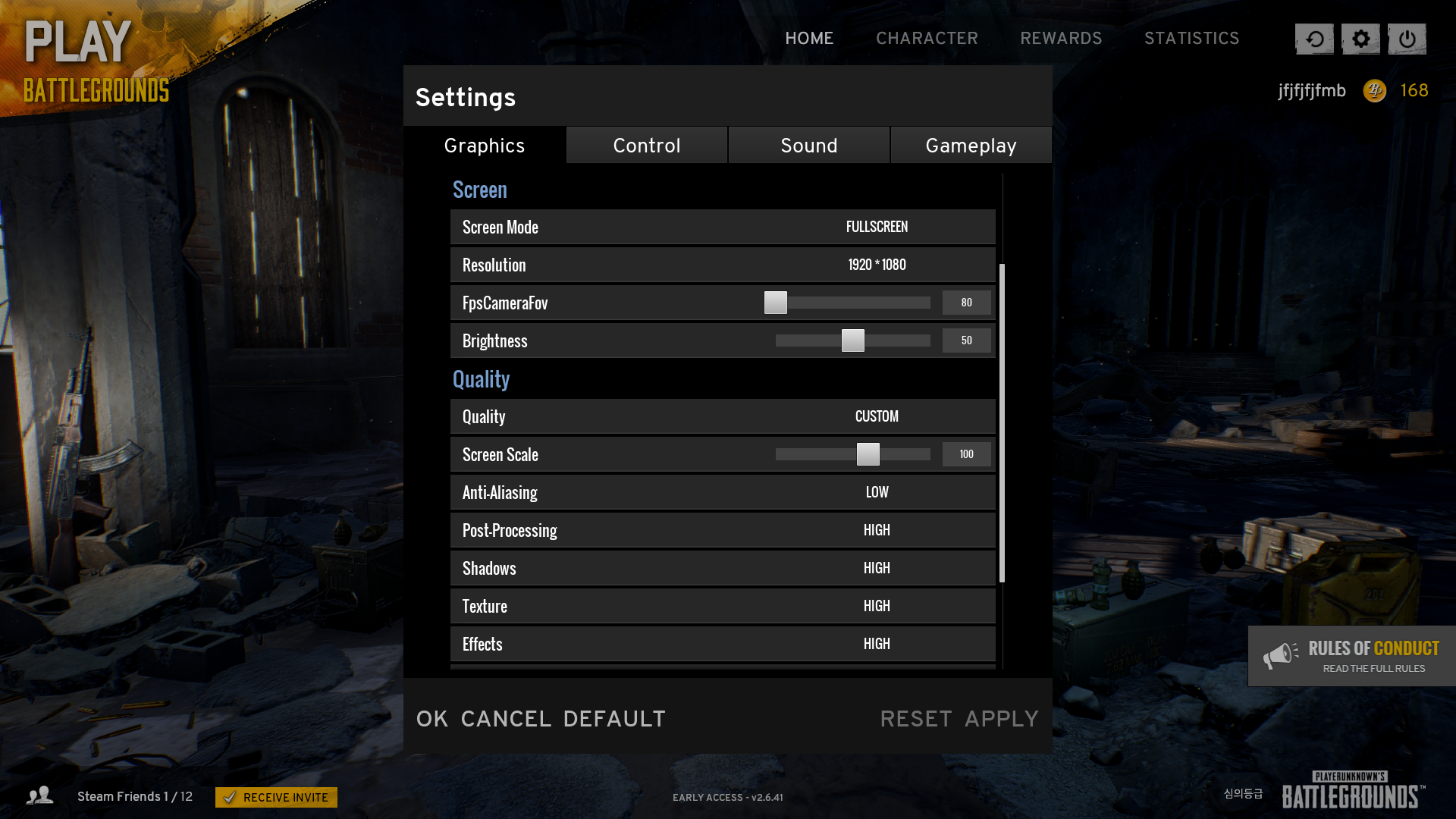
Task: Select Anti-Aliasing LOW dropdown
Action: (x=876, y=491)
